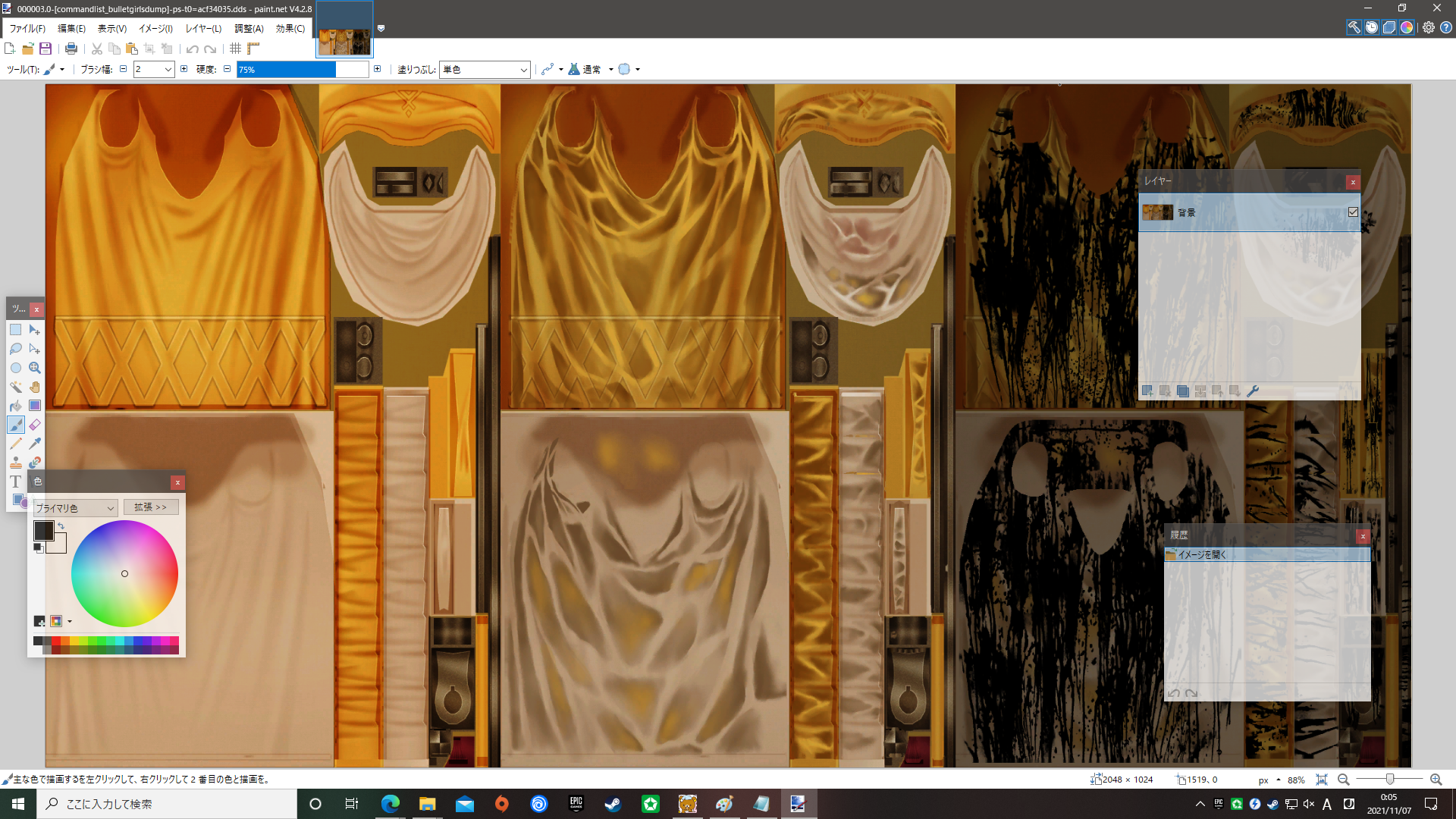This screenshot has height=819, width=1456.
Task: Open the プライマリ色 color dropdown
Action: point(75,508)
